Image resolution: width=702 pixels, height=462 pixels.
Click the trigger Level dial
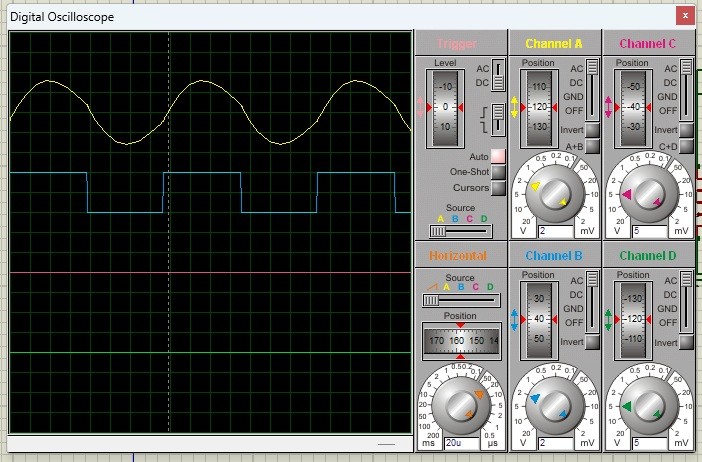coord(445,107)
